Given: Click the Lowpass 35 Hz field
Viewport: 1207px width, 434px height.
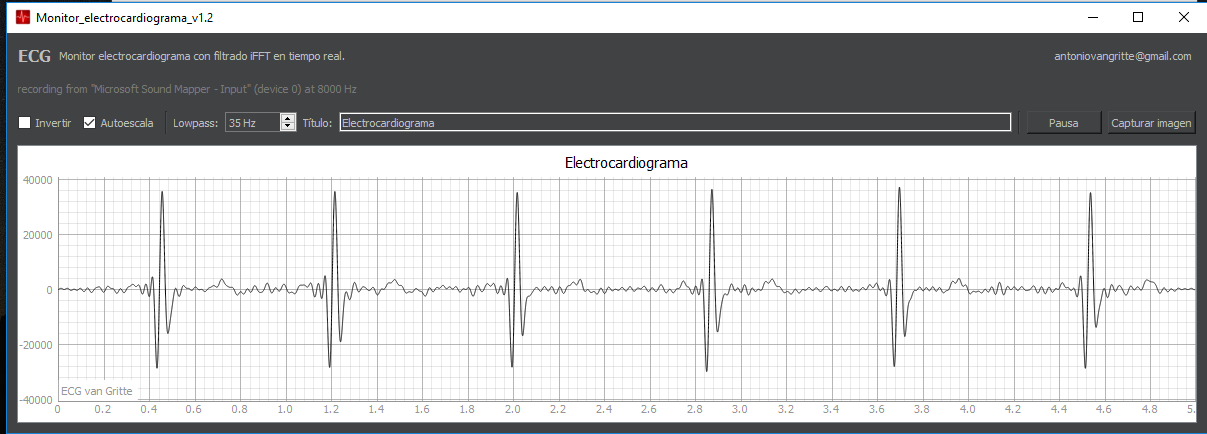Looking at the screenshot, I should click(253, 123).
